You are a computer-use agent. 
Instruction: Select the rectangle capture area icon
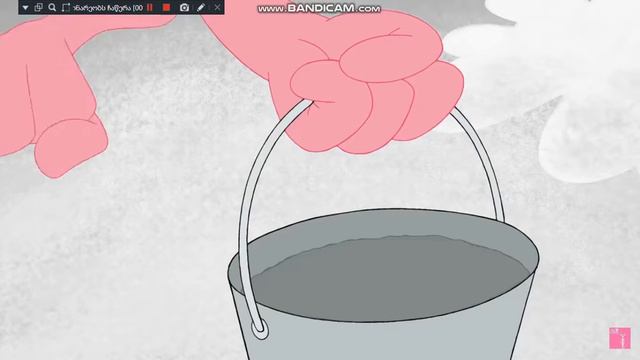click(x=66, y=7)
